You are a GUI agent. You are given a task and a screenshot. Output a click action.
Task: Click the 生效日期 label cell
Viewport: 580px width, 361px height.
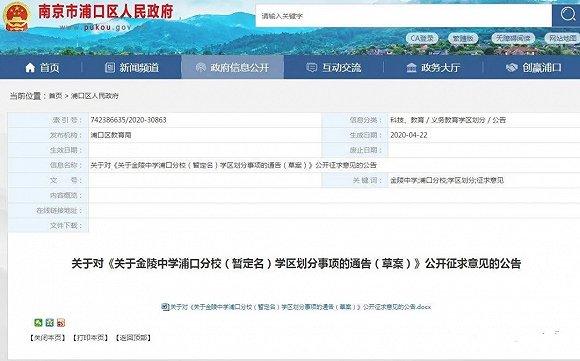48,150
